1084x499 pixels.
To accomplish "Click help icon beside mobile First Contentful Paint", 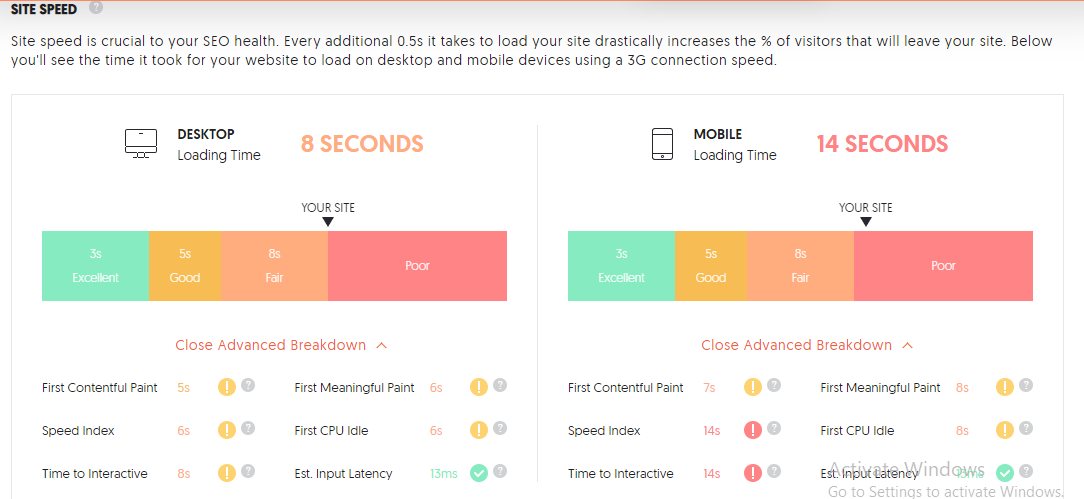I will pyautogui.click(x=774, y=386).
